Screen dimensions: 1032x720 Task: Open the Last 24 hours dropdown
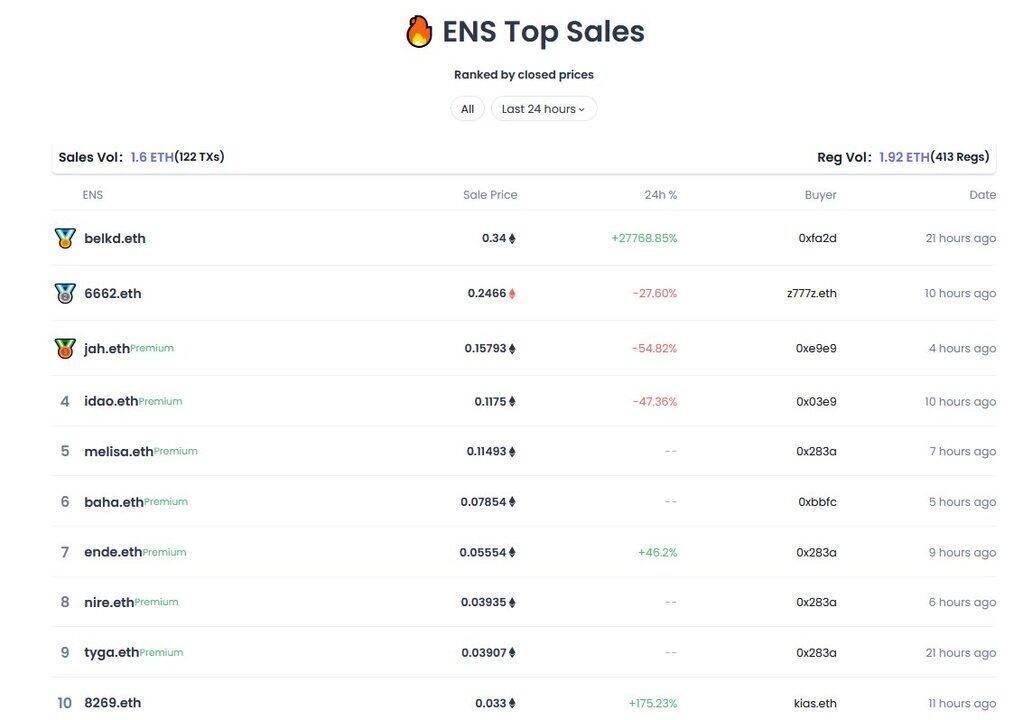click(544, 109)
